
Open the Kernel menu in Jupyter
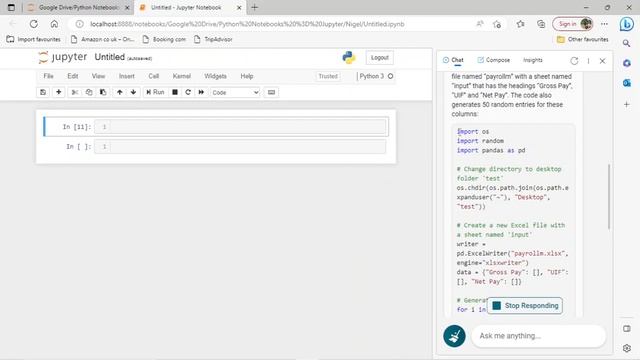tap(182, 76)
